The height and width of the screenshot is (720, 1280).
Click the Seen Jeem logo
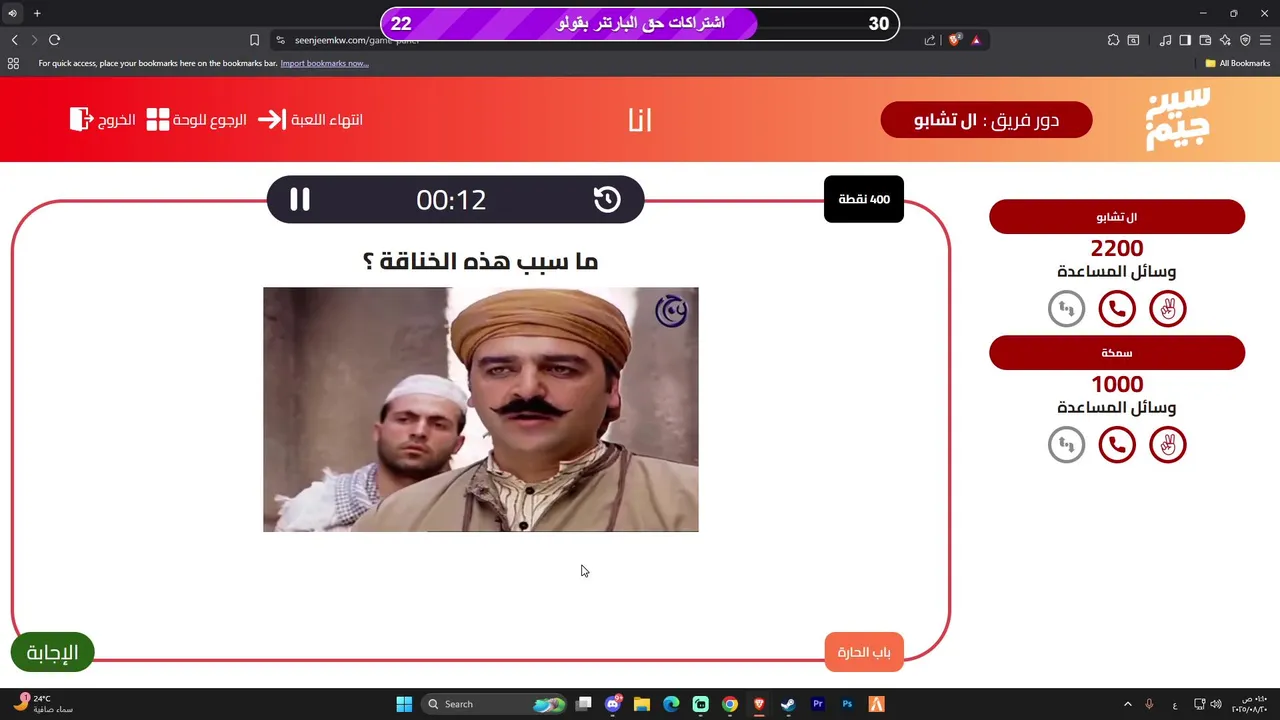pos(1178,119)
